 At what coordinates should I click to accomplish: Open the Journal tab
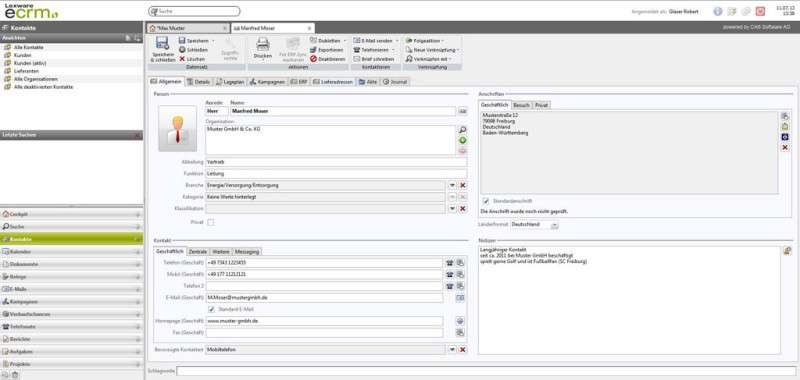click(x=395, y=81)
